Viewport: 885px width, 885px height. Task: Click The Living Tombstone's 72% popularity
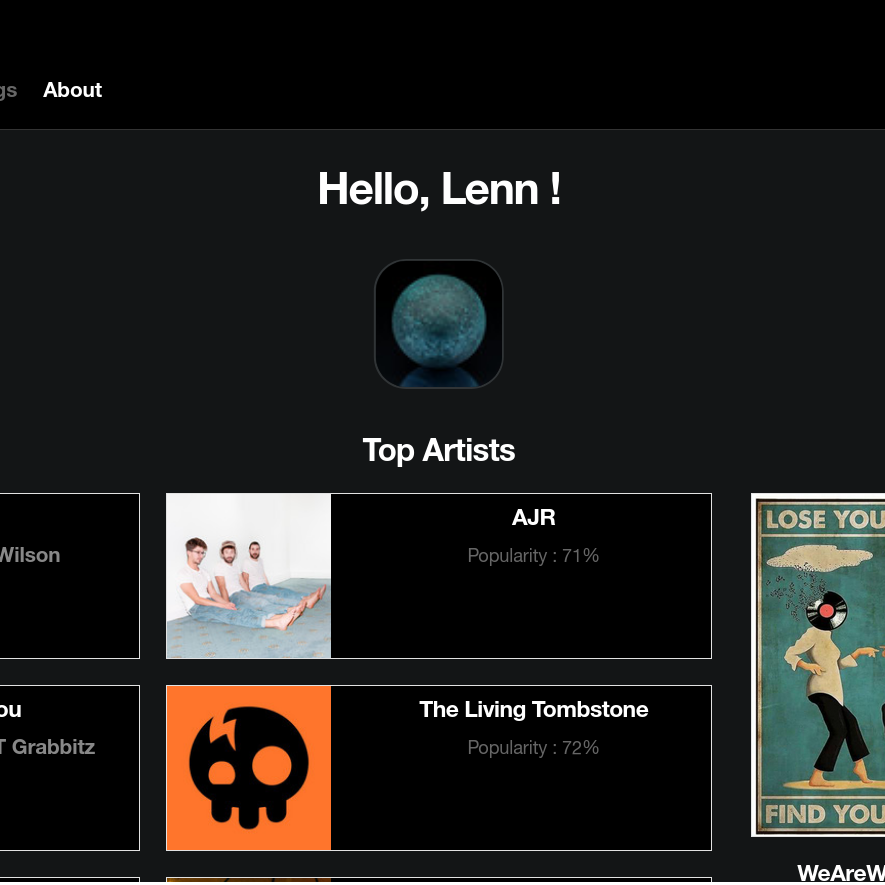533,747
